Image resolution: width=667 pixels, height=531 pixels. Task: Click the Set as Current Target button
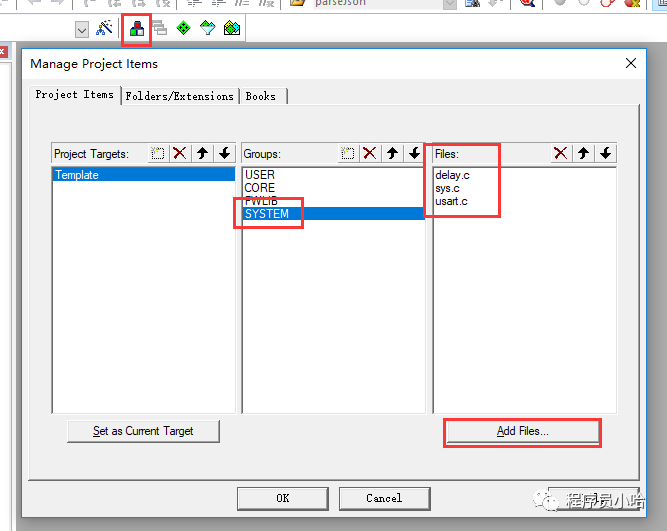pos(143,431)
